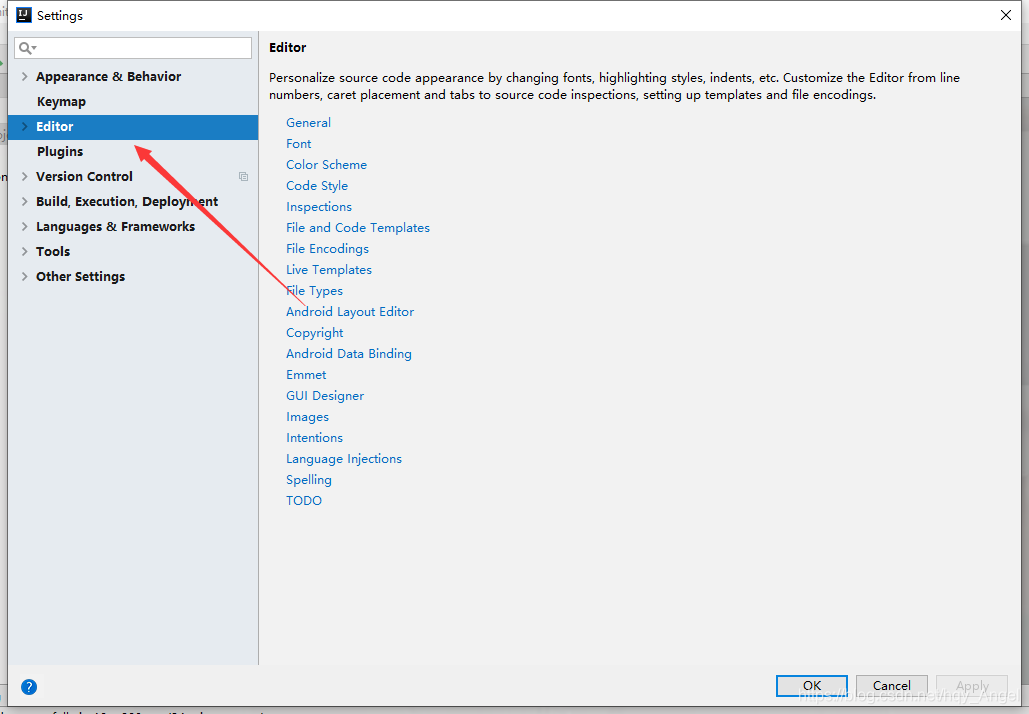Expand the Version Control chevron
The height and width of the screenshot is (714, 1029).
(24, 176)
